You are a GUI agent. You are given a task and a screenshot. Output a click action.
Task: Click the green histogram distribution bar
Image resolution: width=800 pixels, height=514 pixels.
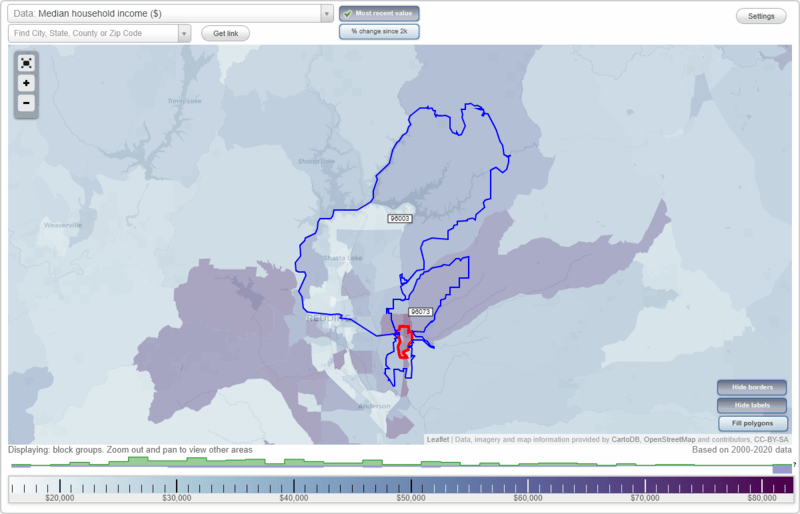[401, 462]
